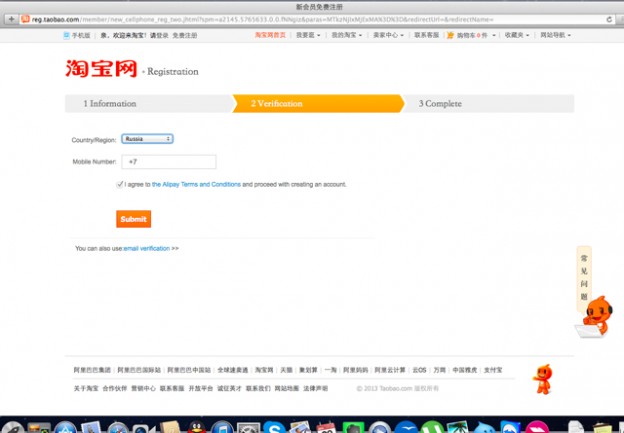624x433 pixels.
Task: Open 开放平台 footer link
Action: [201, 388]
